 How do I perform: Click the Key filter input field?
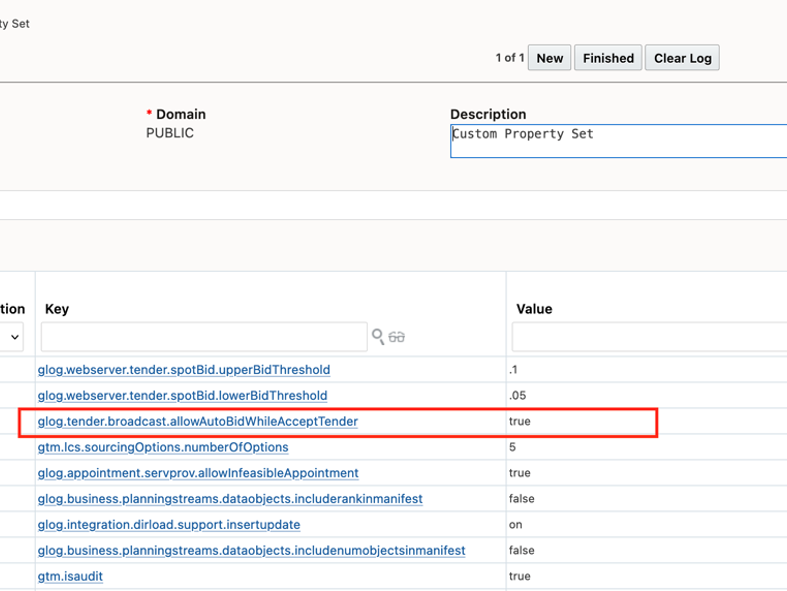point(204,337)
